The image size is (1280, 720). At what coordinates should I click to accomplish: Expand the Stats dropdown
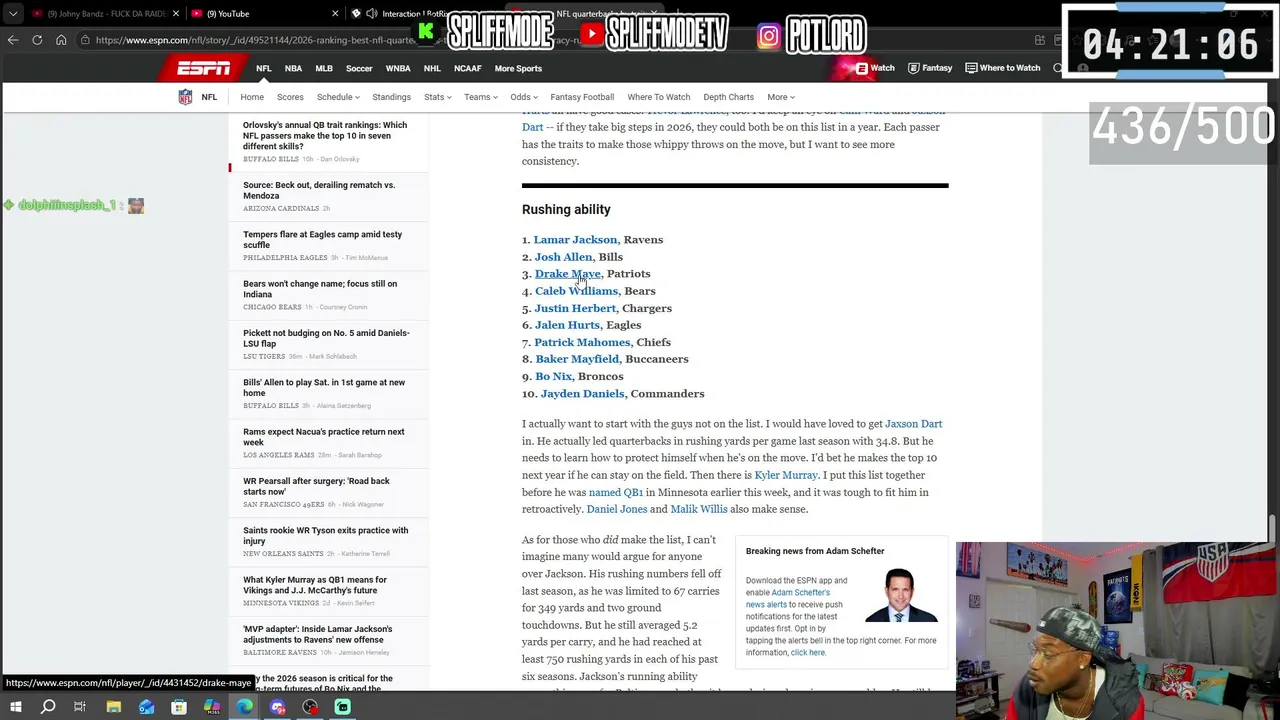point(437,97)
